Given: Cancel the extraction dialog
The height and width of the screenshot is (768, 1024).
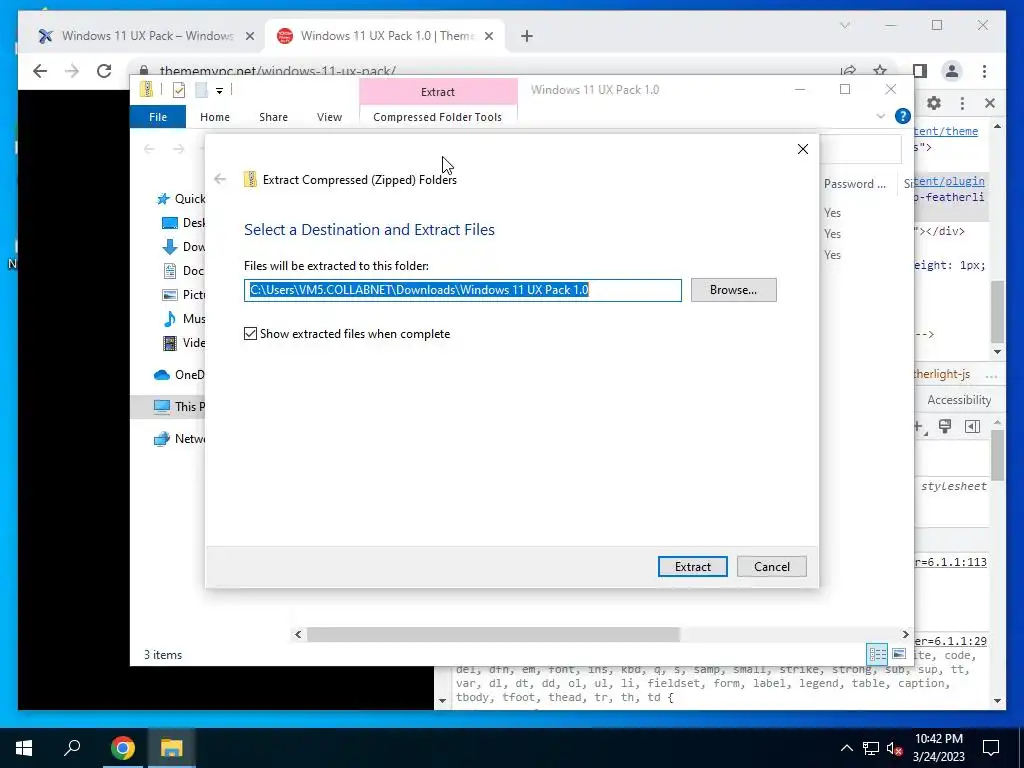Looking at the screenshot, I should 771,566.
